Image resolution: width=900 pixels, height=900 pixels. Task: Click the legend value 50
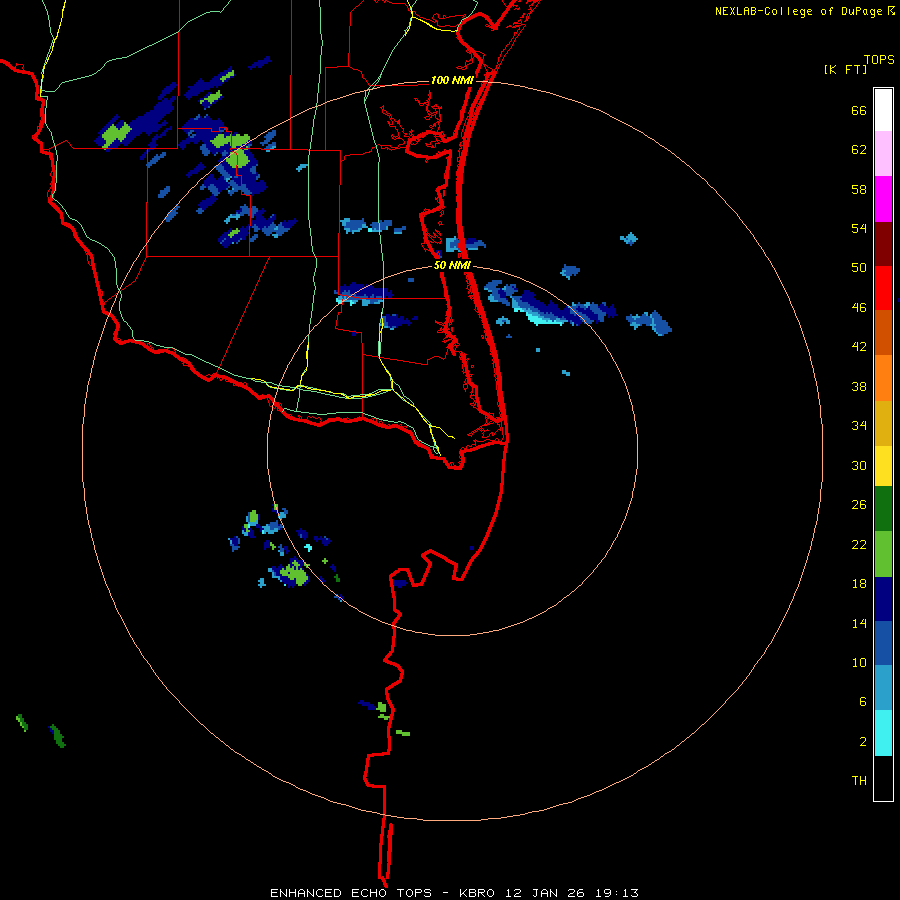859,268
